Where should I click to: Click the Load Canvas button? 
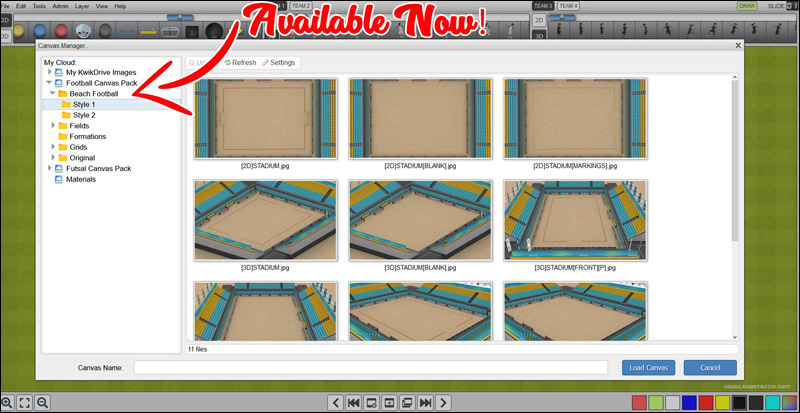[x=649, y=367]
